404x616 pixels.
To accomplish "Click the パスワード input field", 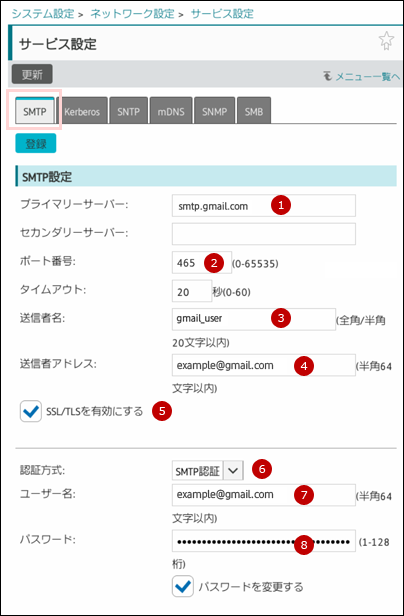I will coord(264,541).
